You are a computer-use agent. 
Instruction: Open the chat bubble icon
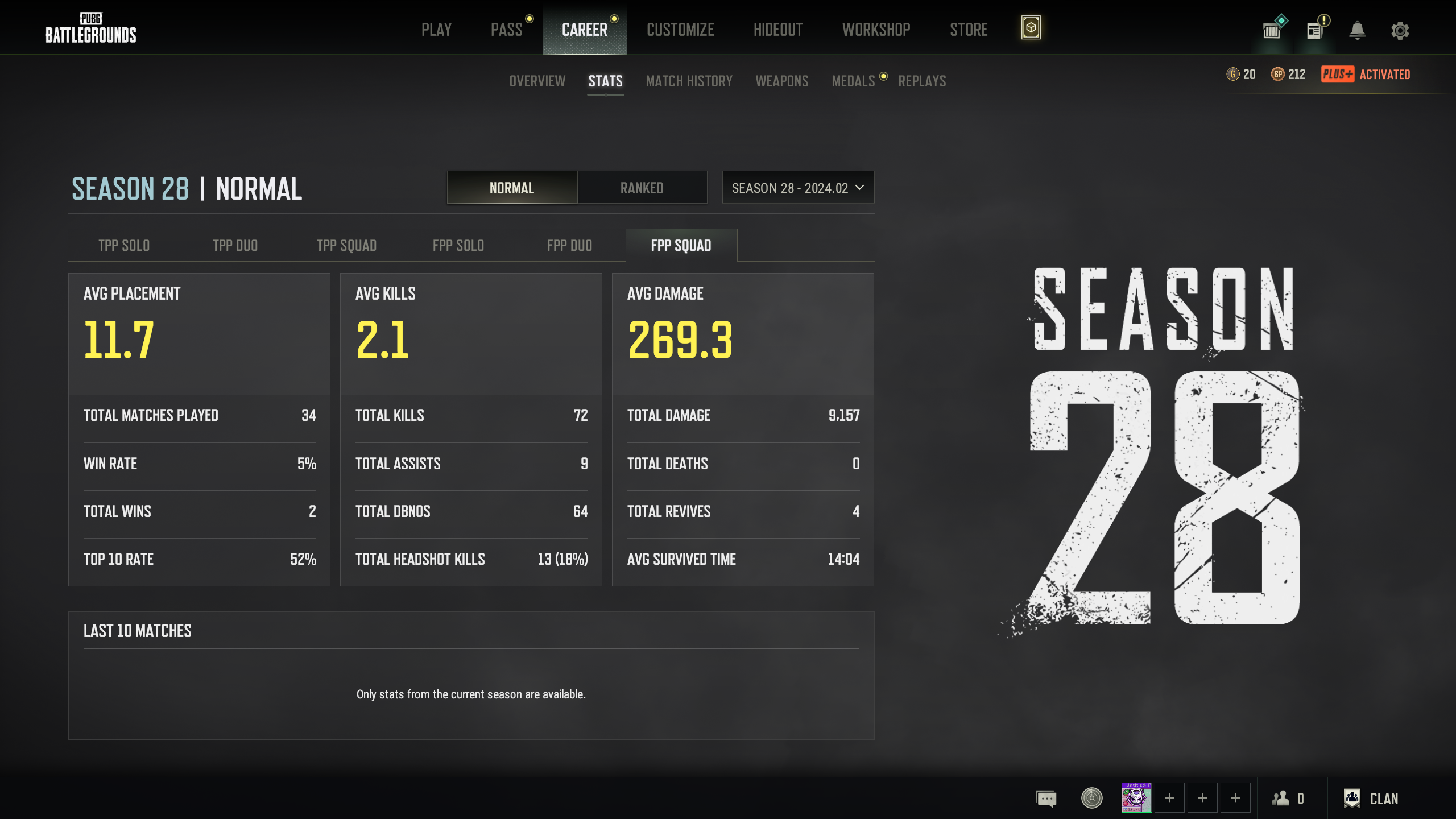(x=1046, y=799)
